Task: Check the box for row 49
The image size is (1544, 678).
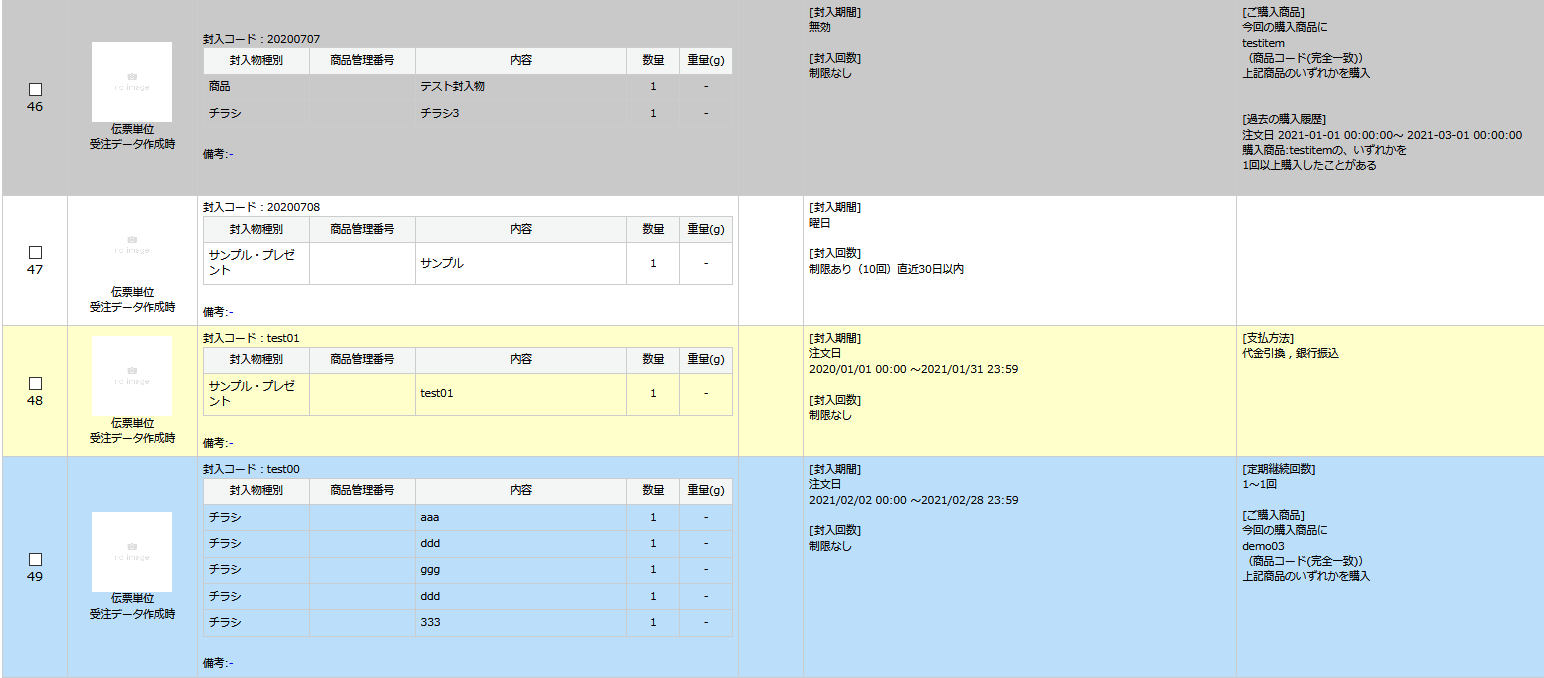Action: click(x=35, y=559)
